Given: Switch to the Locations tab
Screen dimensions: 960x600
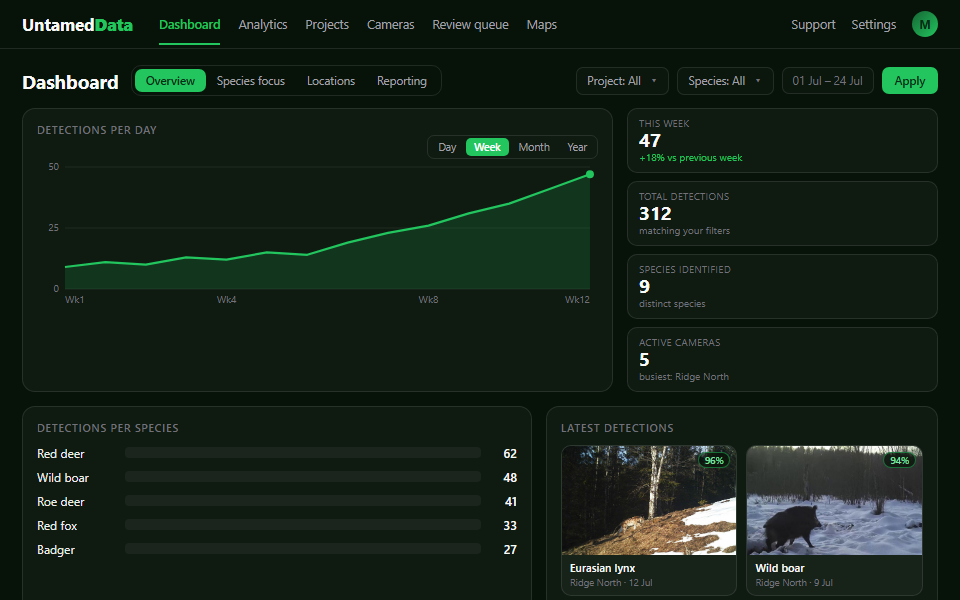Looking at the screenshot, I should click(331, 81).
